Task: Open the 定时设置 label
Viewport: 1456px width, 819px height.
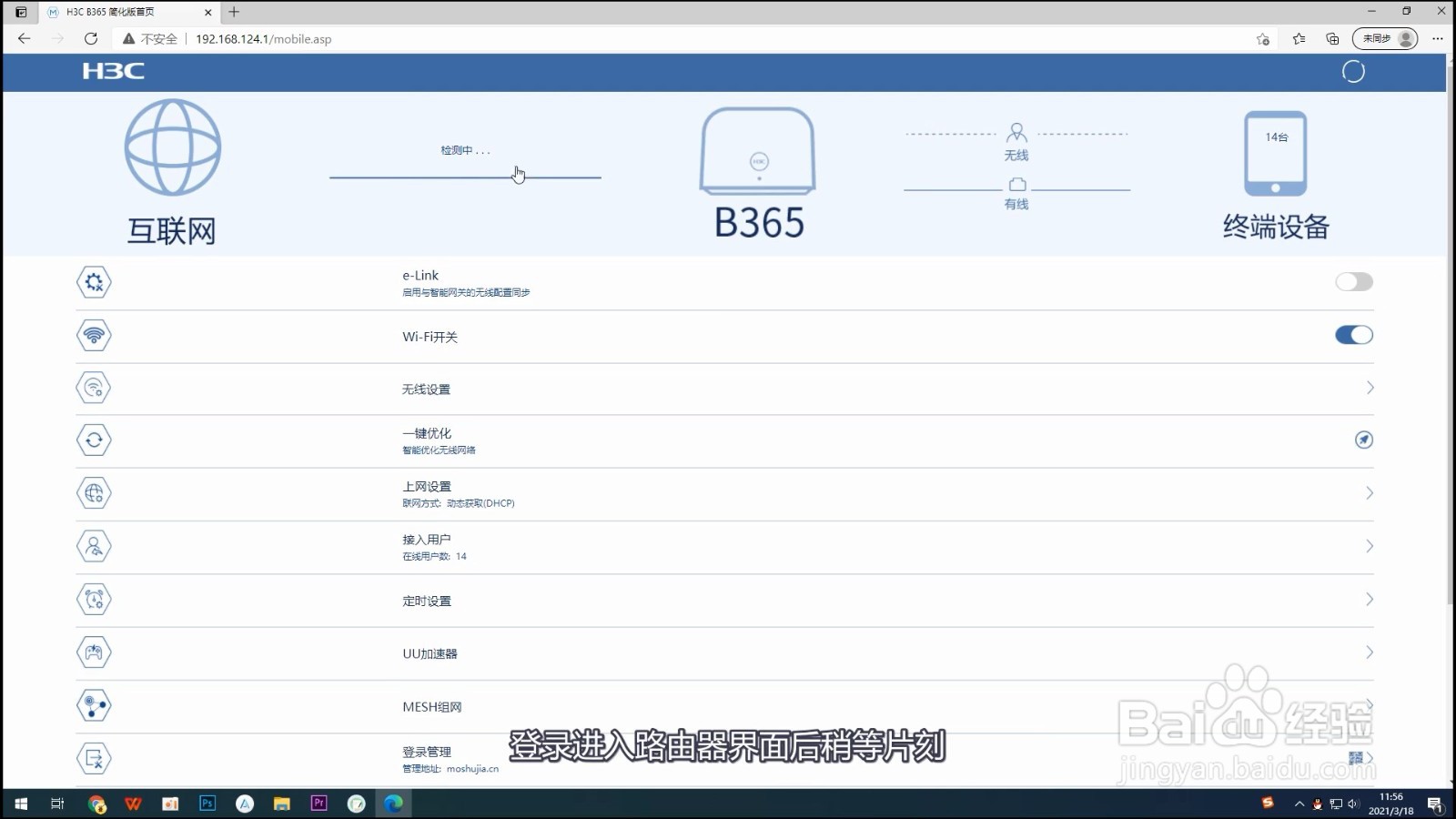Action: (x=427, y=602)
